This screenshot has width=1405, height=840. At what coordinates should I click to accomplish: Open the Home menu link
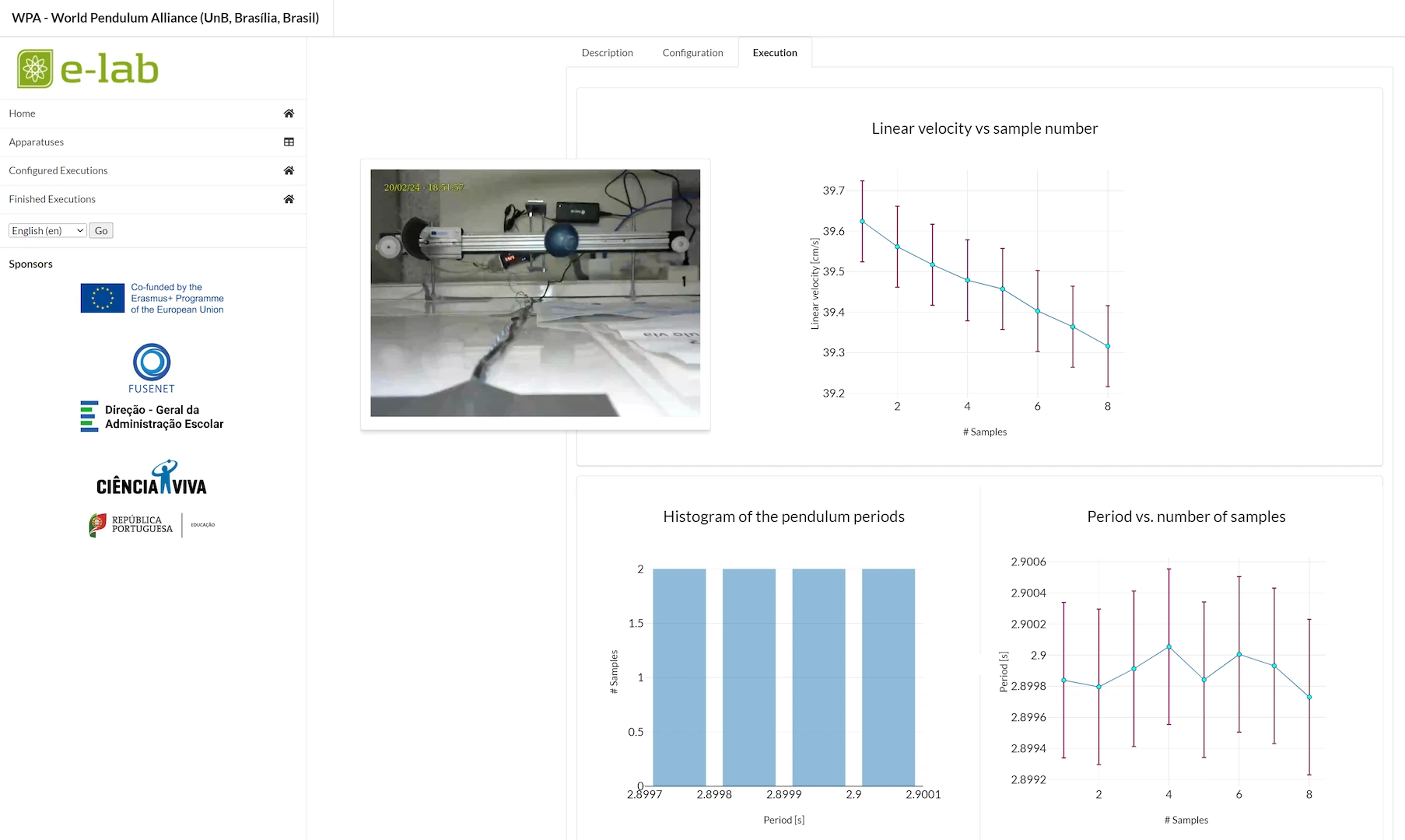(x=23, y=114)
